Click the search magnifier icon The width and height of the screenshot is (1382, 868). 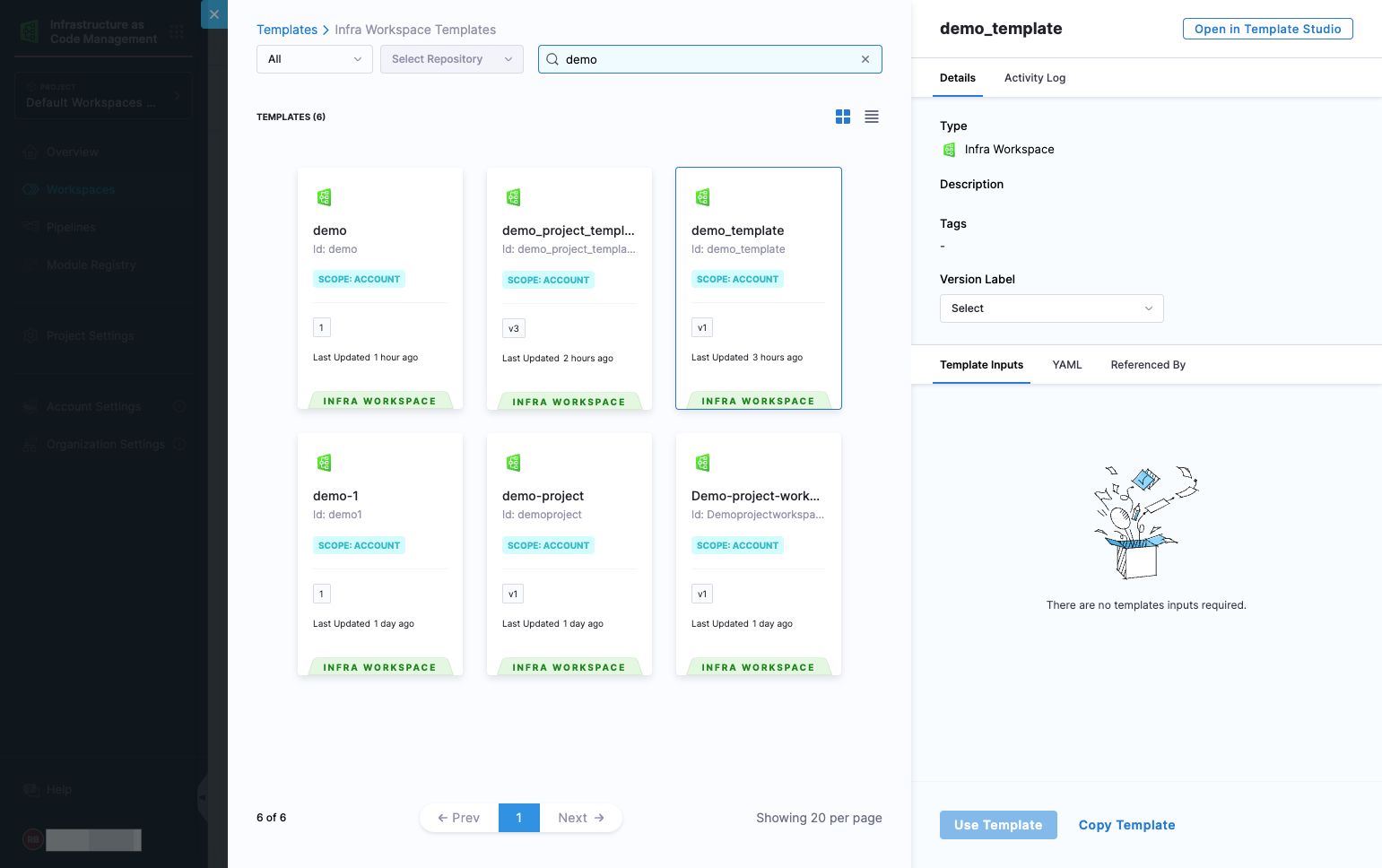[x=552, y=59]
